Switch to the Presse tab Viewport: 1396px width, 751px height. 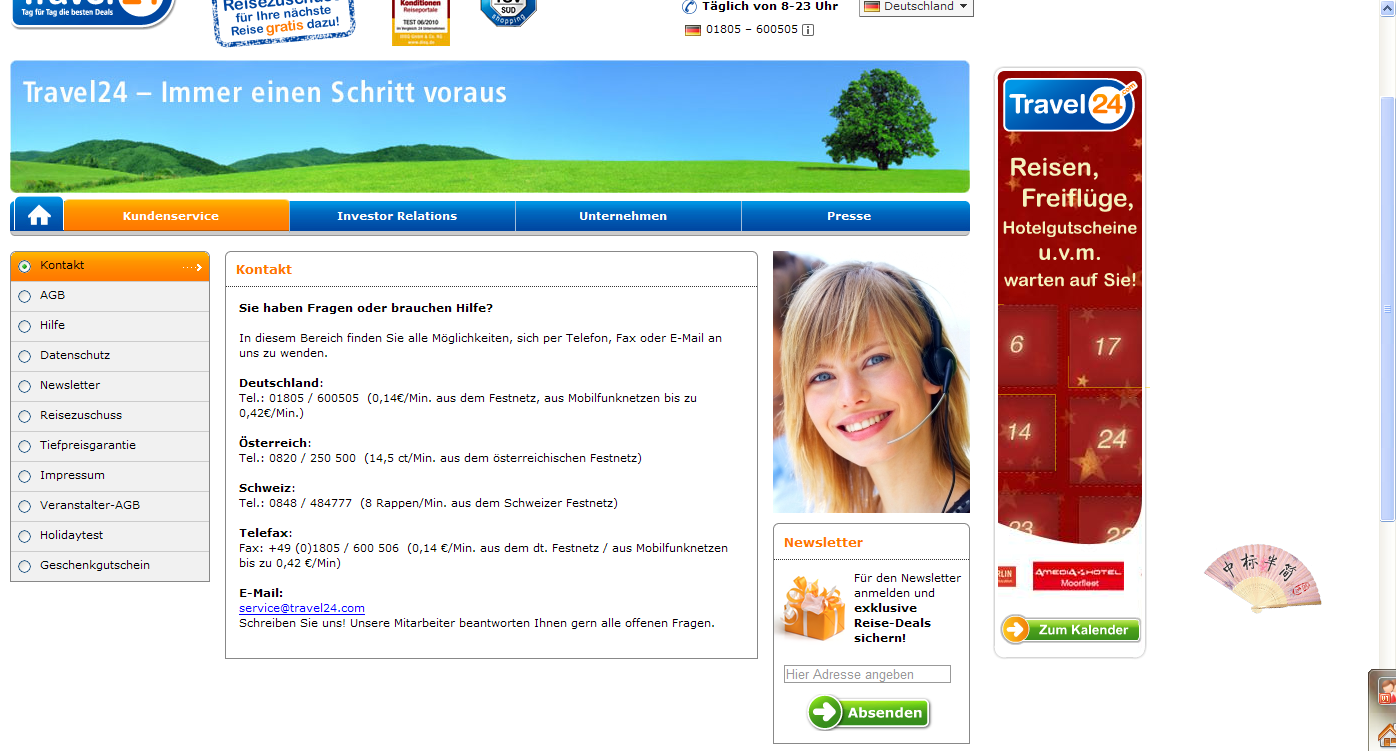(855, 216)
